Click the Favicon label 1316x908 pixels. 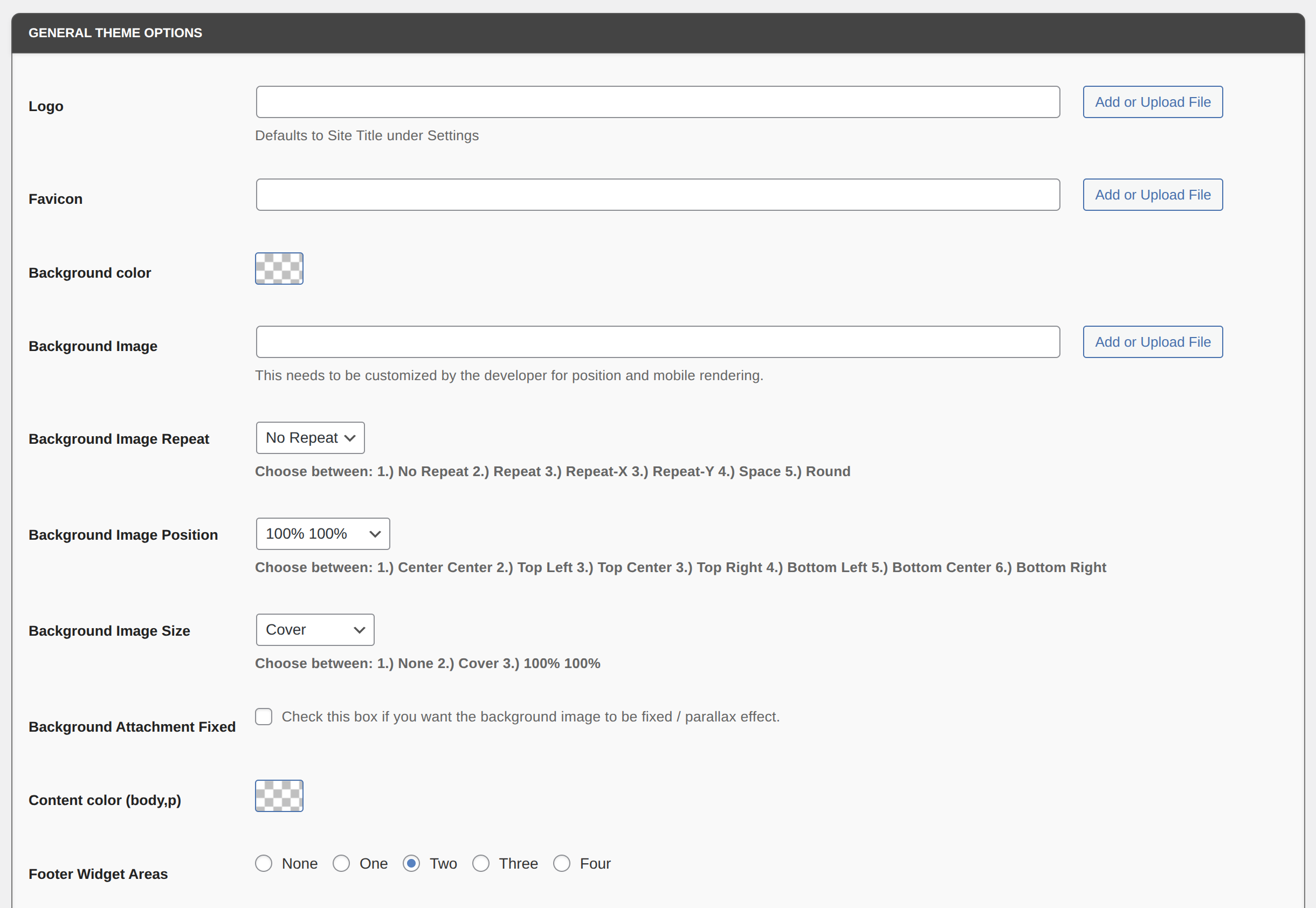pos(56,199)
